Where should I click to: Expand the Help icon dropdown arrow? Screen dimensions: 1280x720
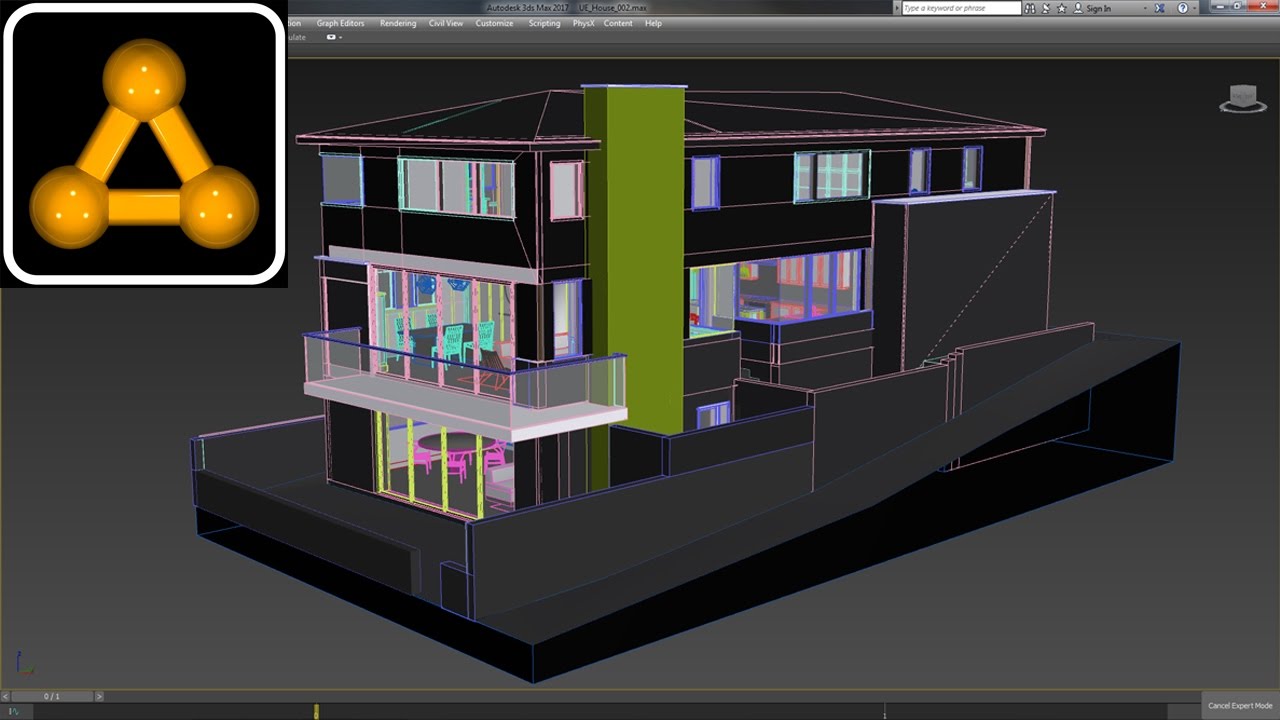(1195, 9)
